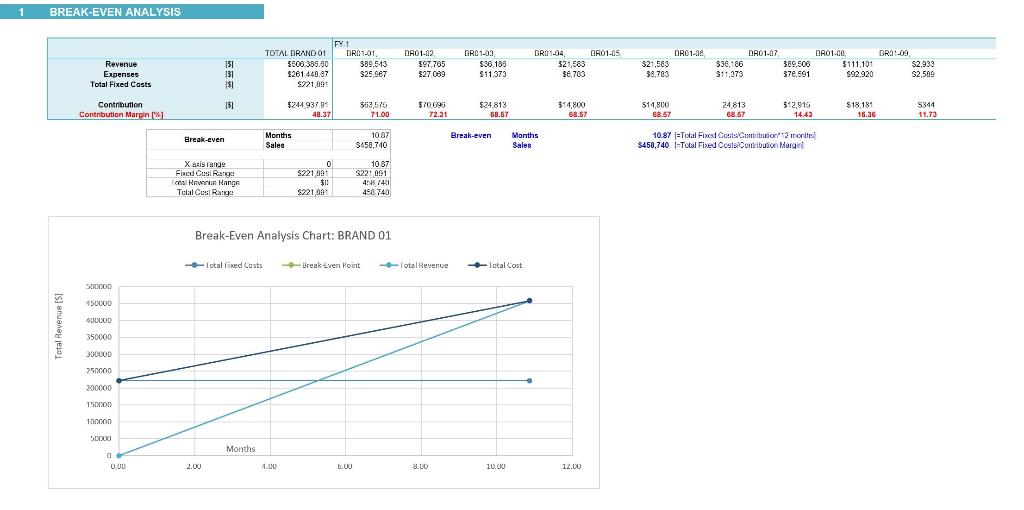Select the Total Revenue Range label cell
The image size is (1024, 510).
[205, 183]
